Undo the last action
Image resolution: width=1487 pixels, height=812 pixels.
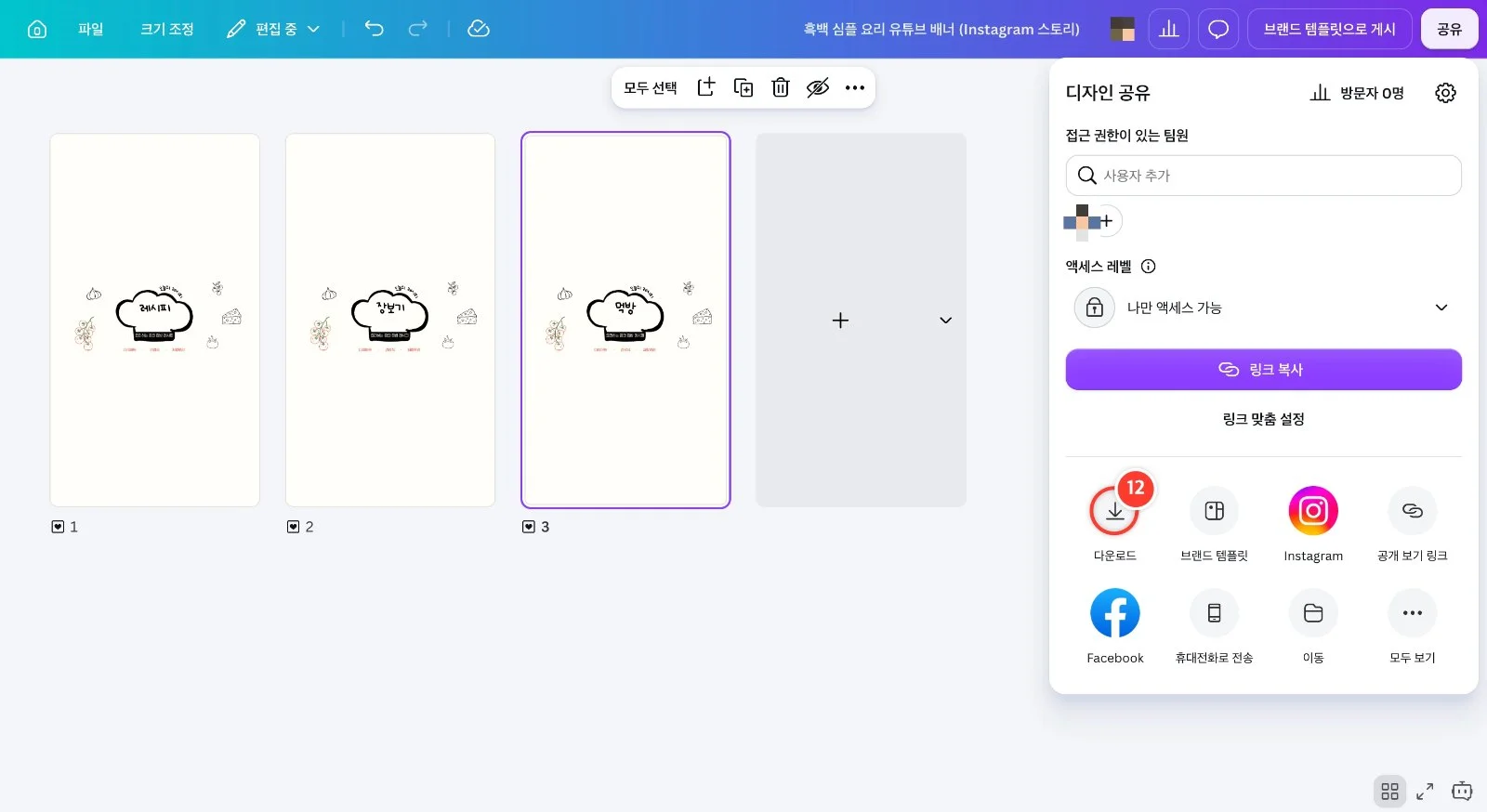(x=374, y=29)
